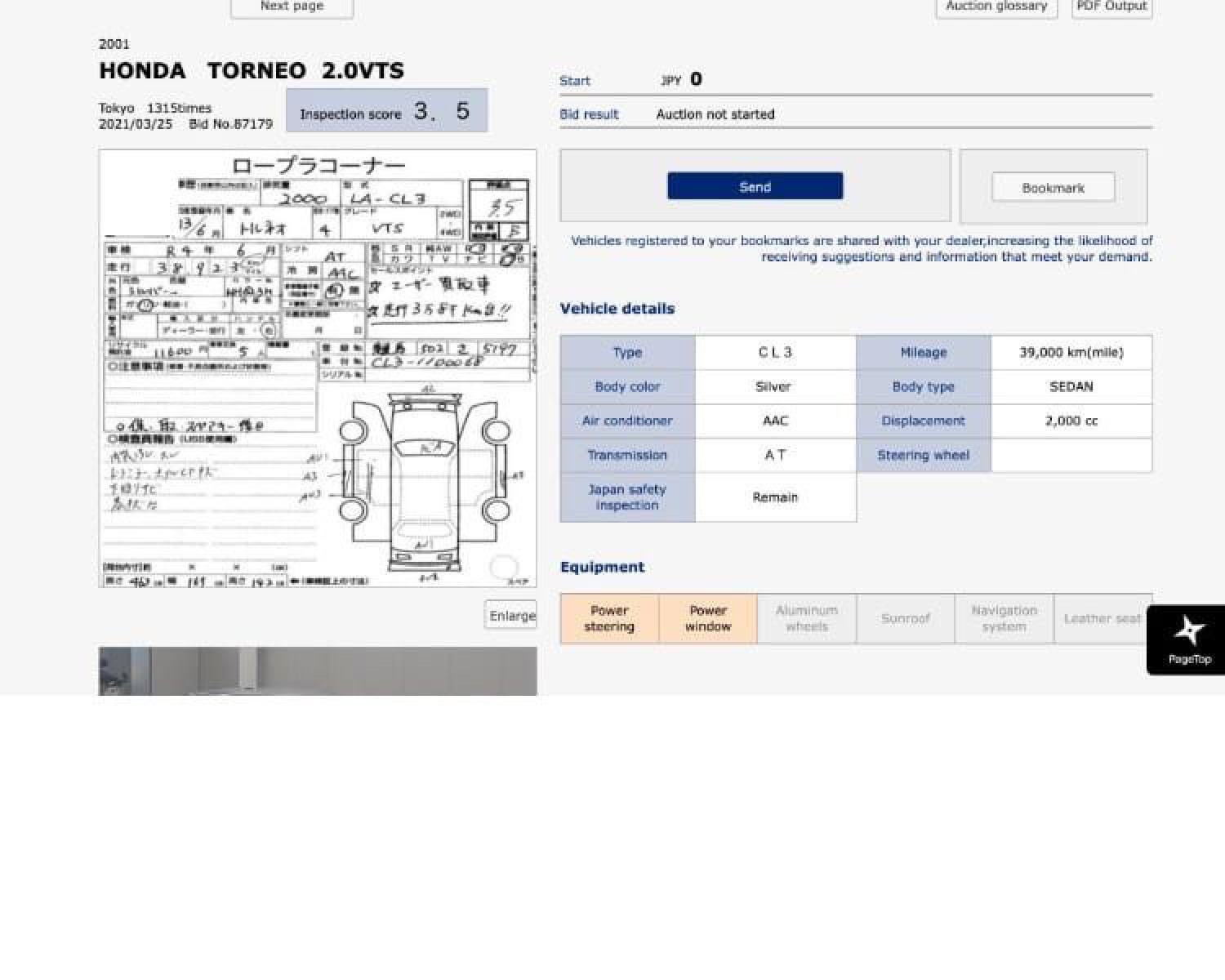Open the auction inspection sheet thumbnail
Image resolution: width=1225 pixels, height=980 pixels.
[318, 367]
